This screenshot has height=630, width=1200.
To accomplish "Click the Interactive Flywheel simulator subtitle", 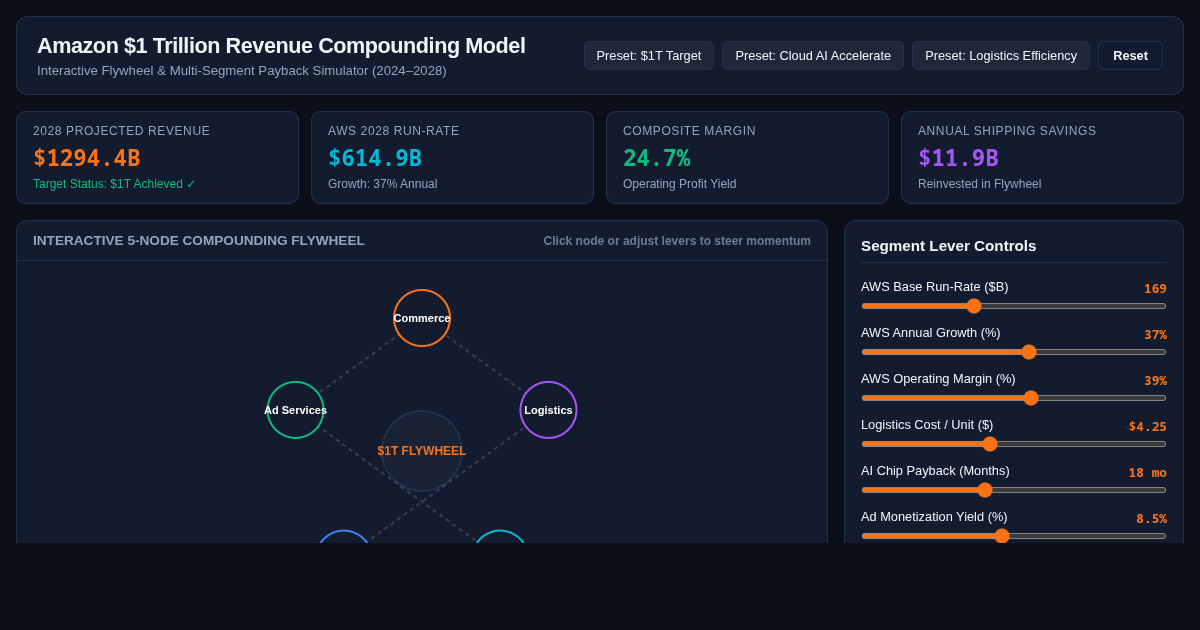I will [x=242, y=71].
